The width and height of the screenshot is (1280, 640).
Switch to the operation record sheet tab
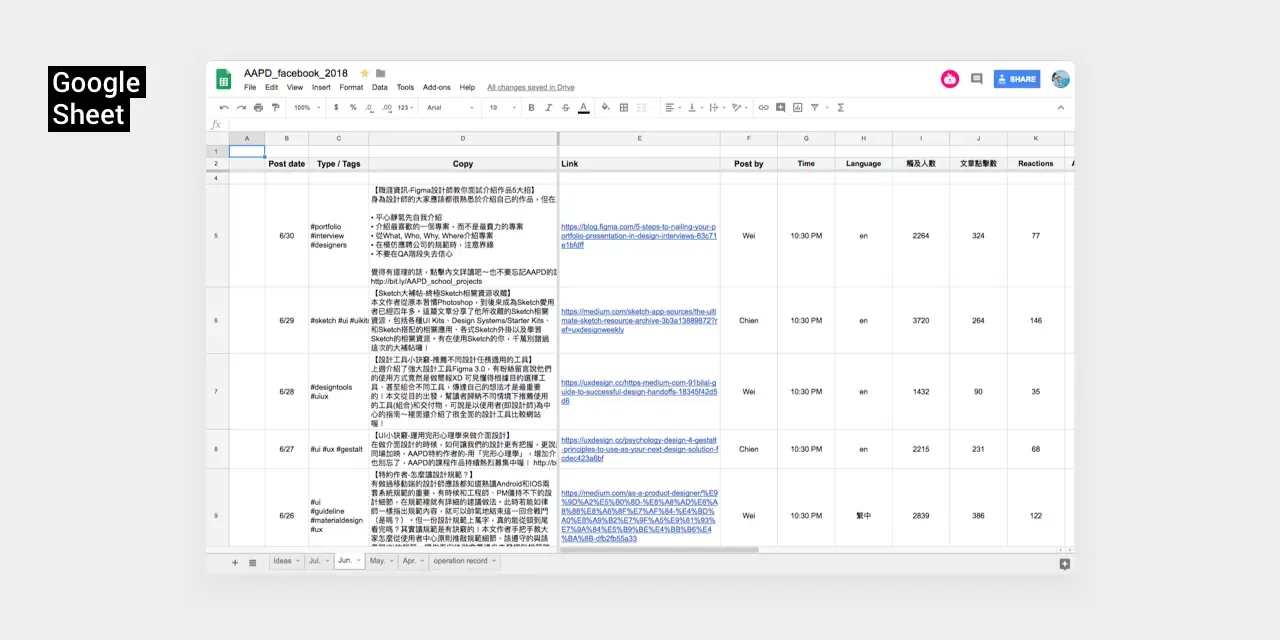click(x=464, y=561)
